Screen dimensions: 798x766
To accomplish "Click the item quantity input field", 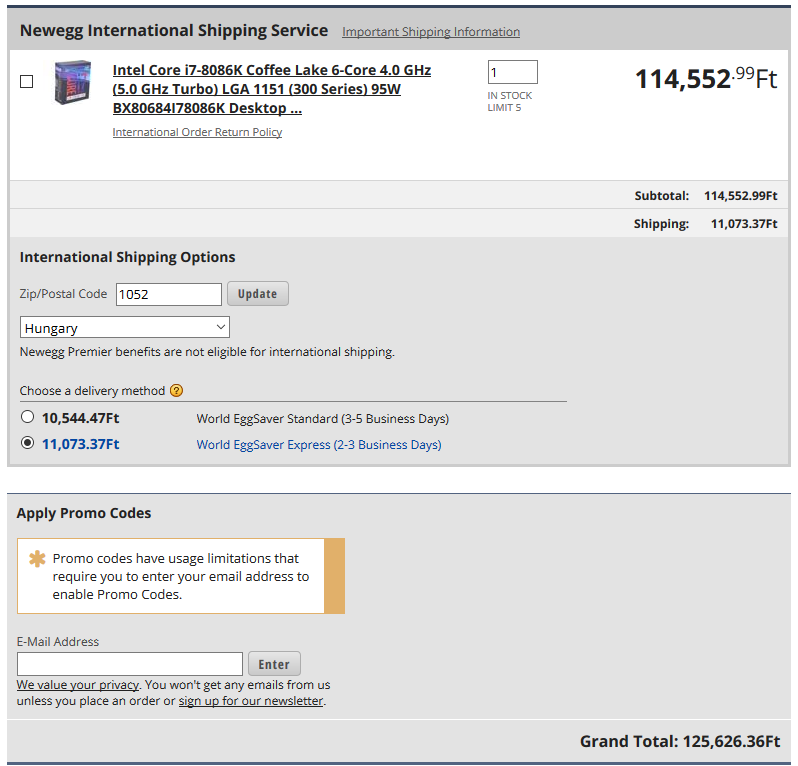I will [x=512, y=72].
